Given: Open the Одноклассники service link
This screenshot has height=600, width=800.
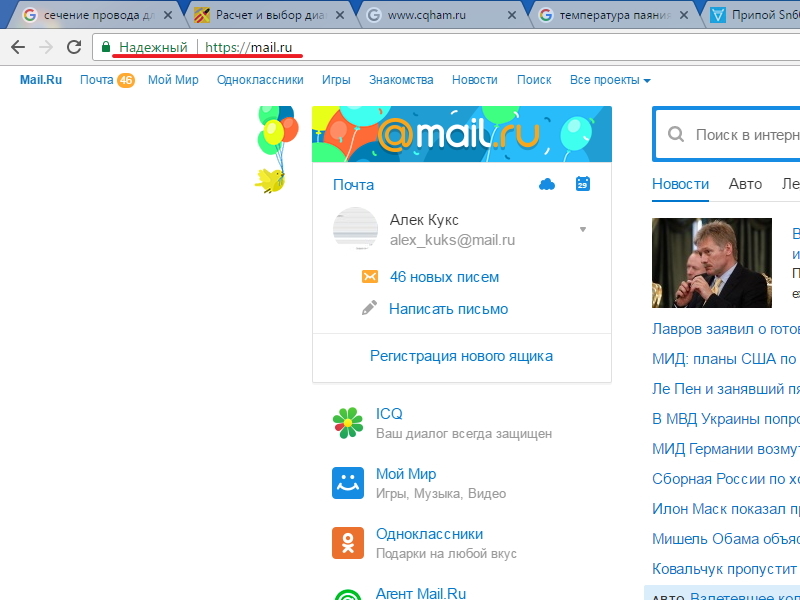Looking at the screenshot, I should (x=429, y=534).
